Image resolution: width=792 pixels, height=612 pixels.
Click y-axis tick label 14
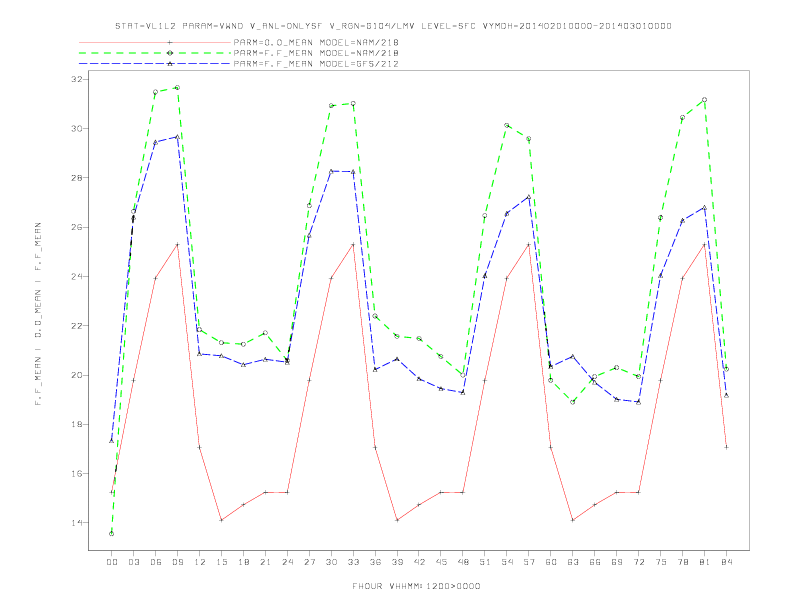tap(76, 523)
